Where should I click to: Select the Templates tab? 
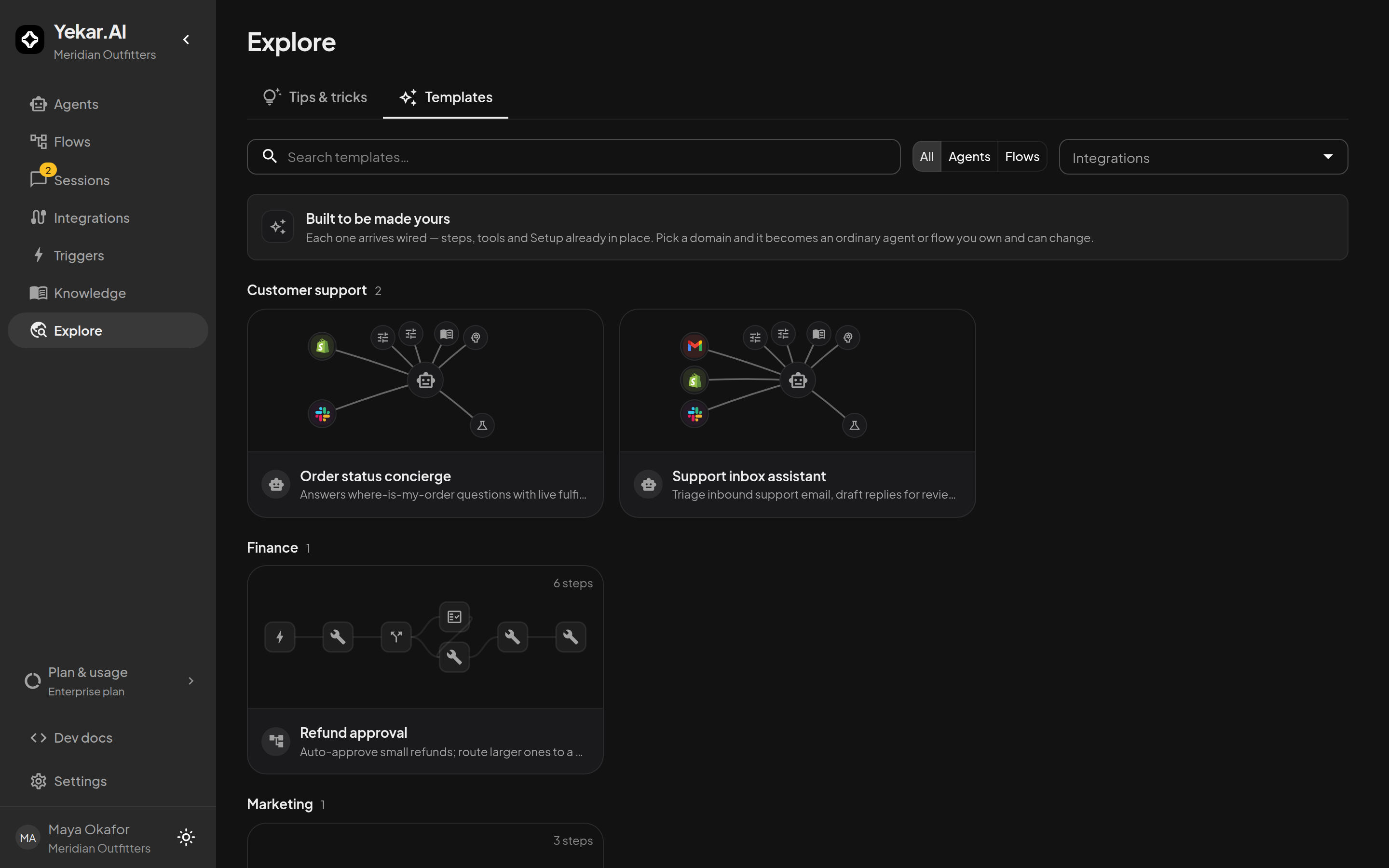click(x=446, y=97)
